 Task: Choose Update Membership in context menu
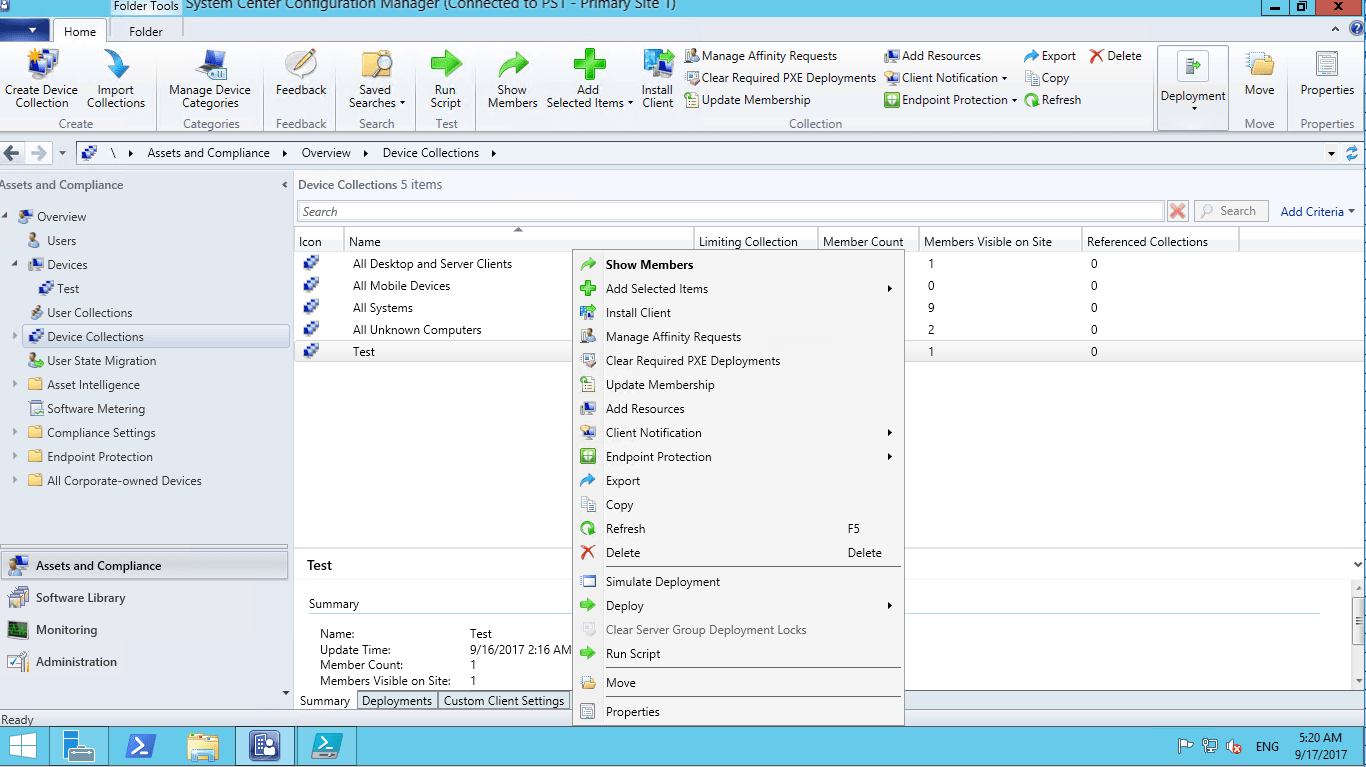738,385
